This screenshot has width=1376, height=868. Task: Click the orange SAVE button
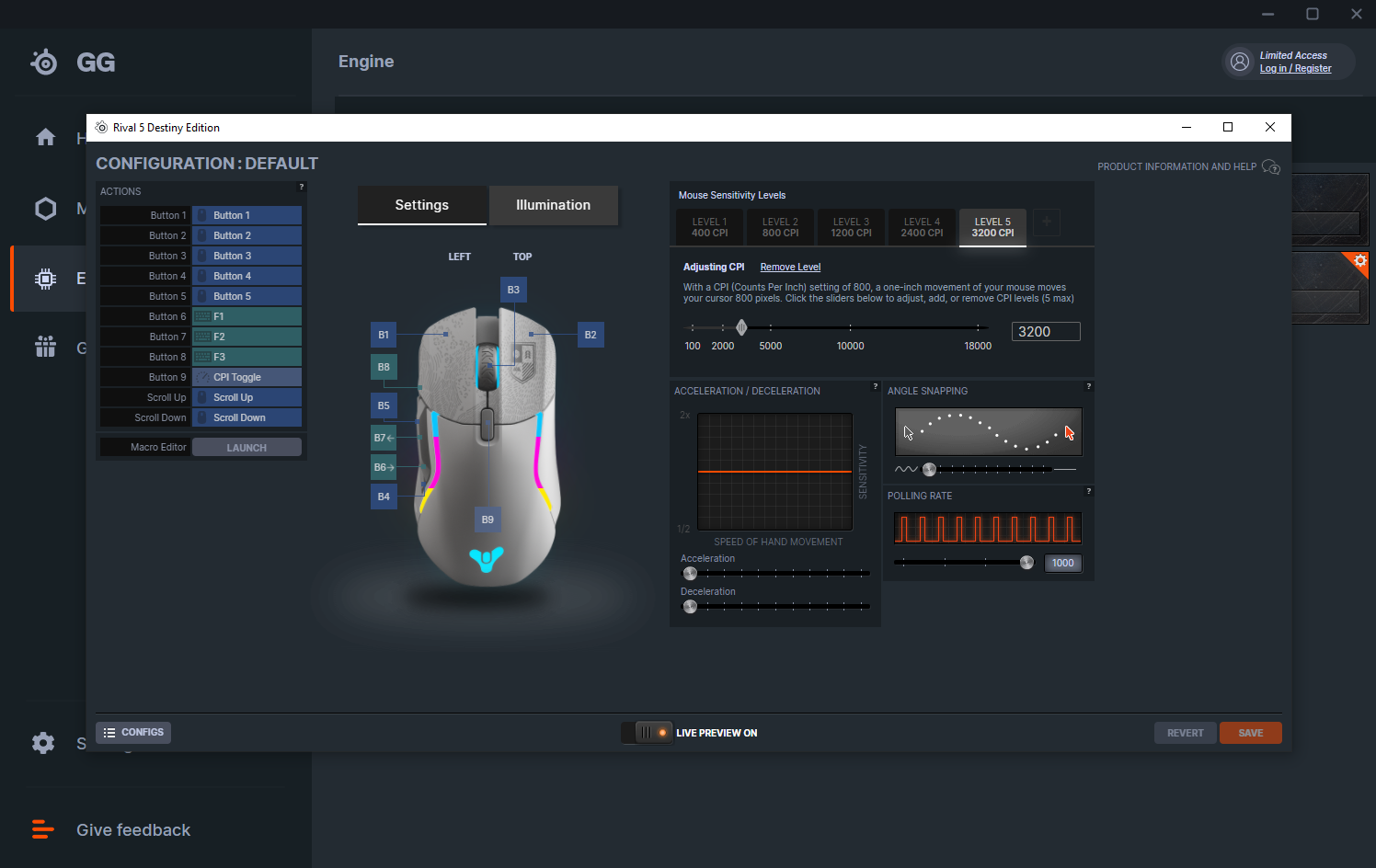(x=1250, y=733)
